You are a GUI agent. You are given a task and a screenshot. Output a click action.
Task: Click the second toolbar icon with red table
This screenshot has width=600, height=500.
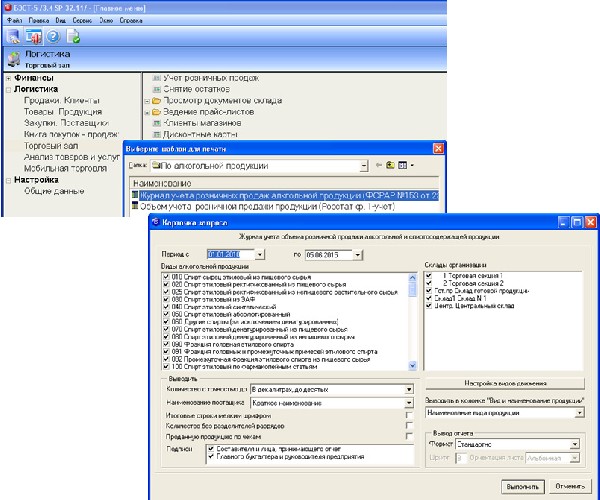coord(32,37)
